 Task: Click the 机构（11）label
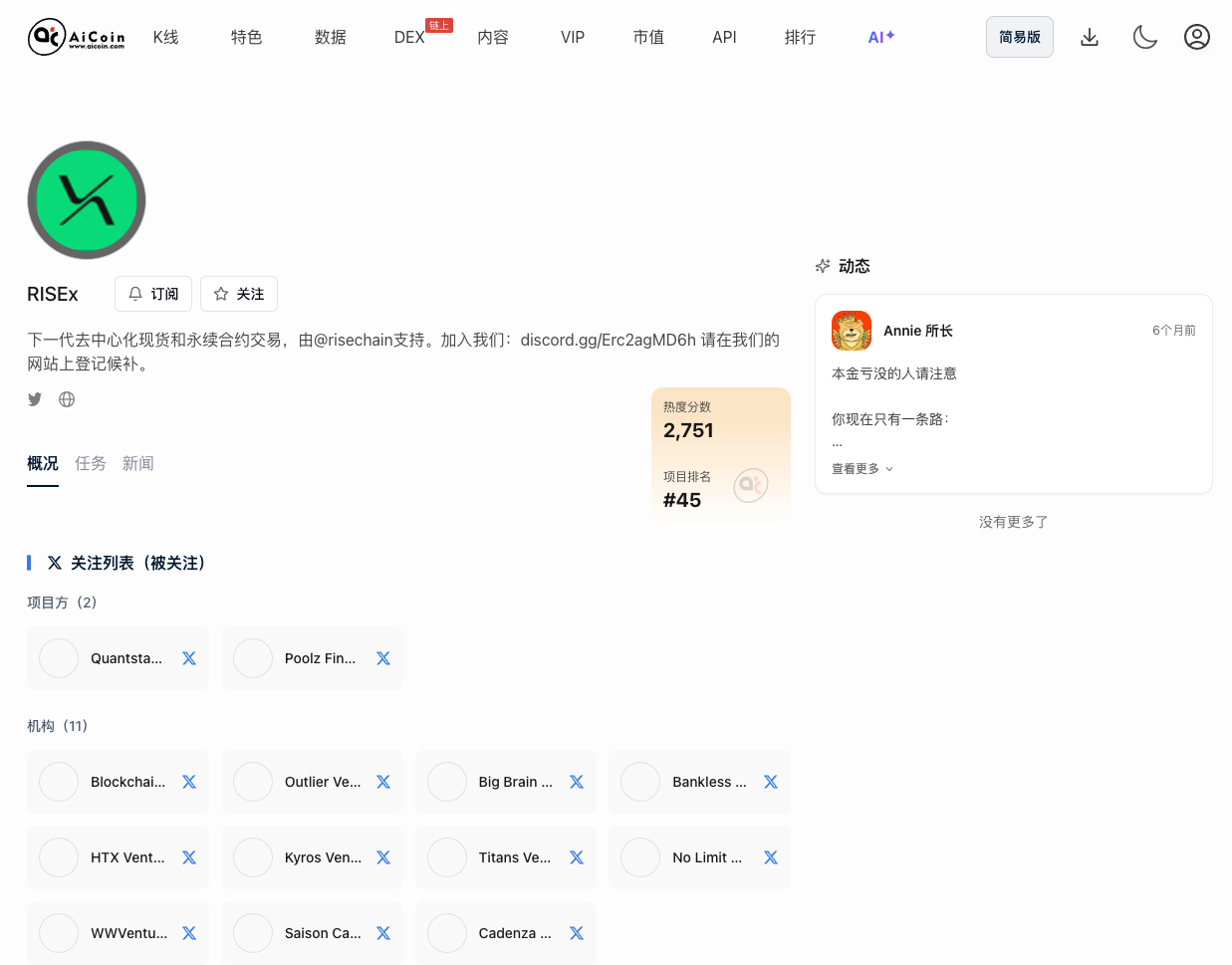[58, 726]
